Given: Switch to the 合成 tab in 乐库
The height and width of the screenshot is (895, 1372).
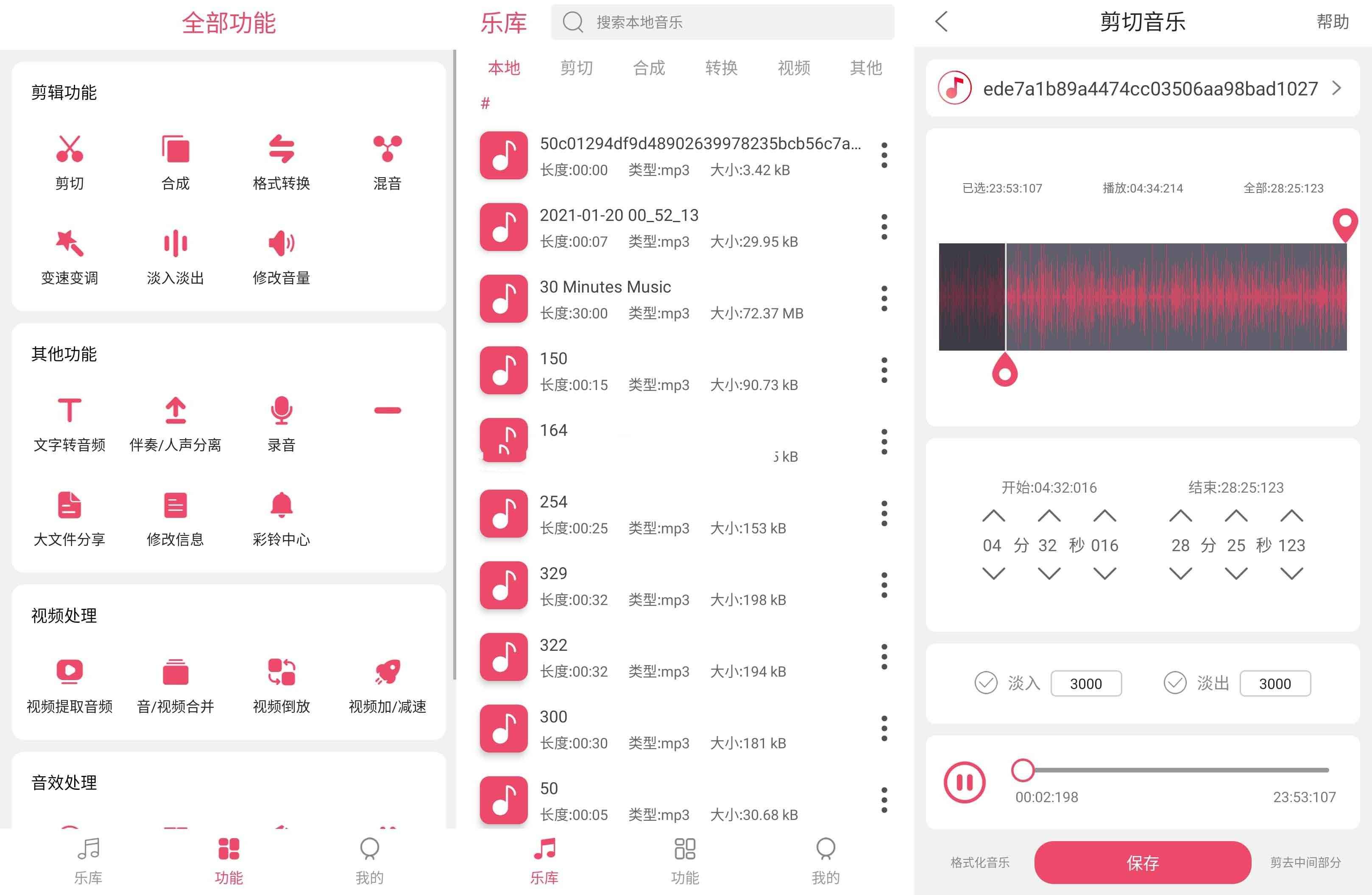Looking at the screenshot, I should click(648, 68).
